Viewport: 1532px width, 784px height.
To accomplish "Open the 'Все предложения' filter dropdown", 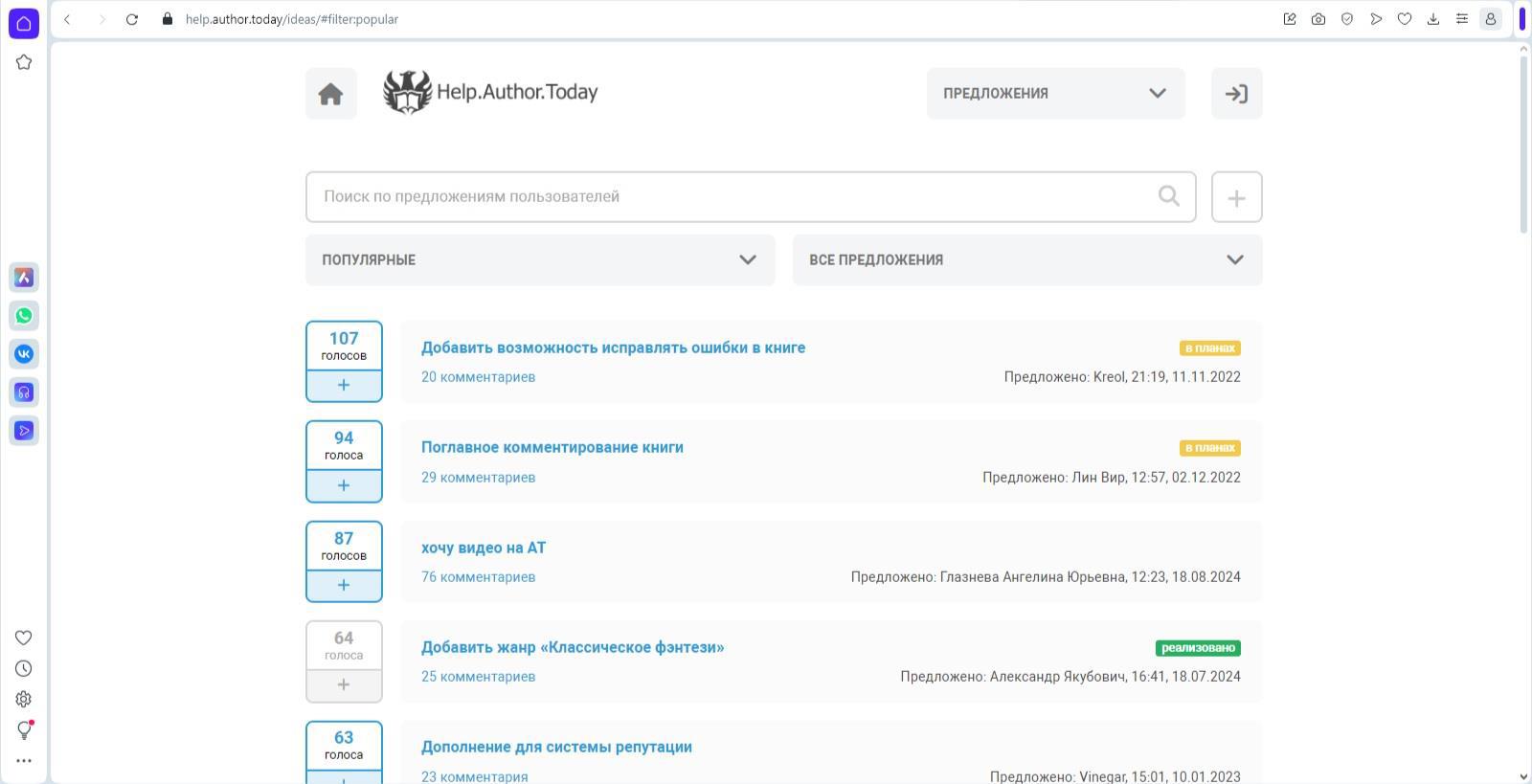I will coord(1026,260).
